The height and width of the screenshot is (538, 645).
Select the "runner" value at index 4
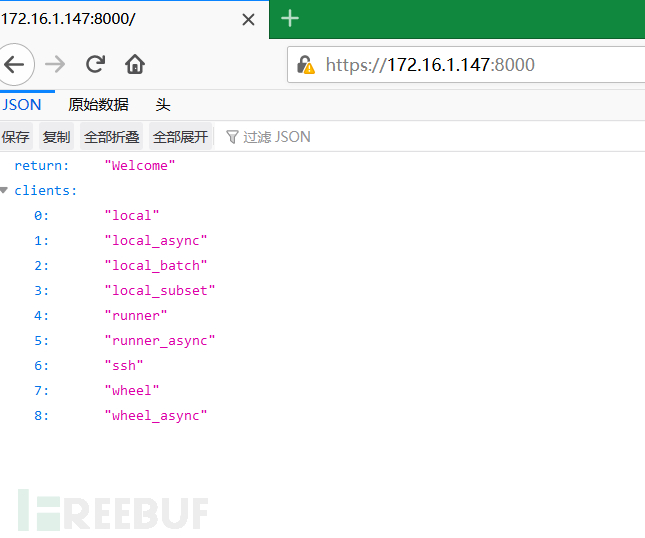(x=136, y=315)
